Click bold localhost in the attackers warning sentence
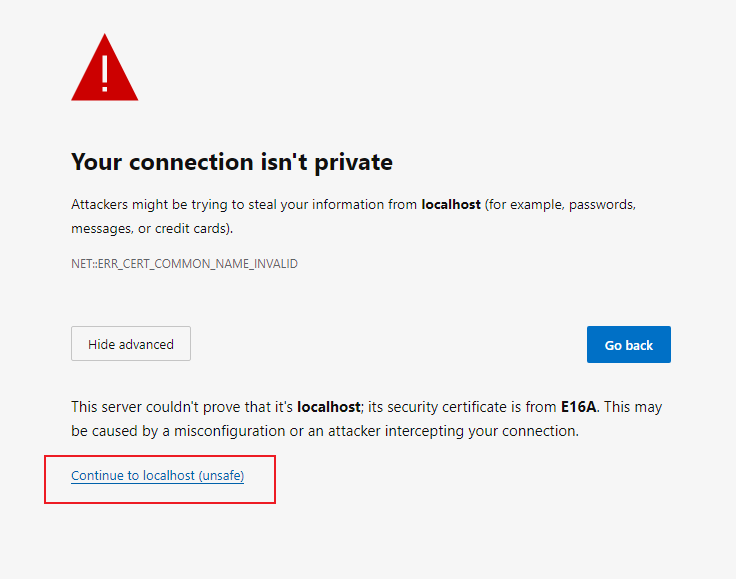 click(451, 204)
